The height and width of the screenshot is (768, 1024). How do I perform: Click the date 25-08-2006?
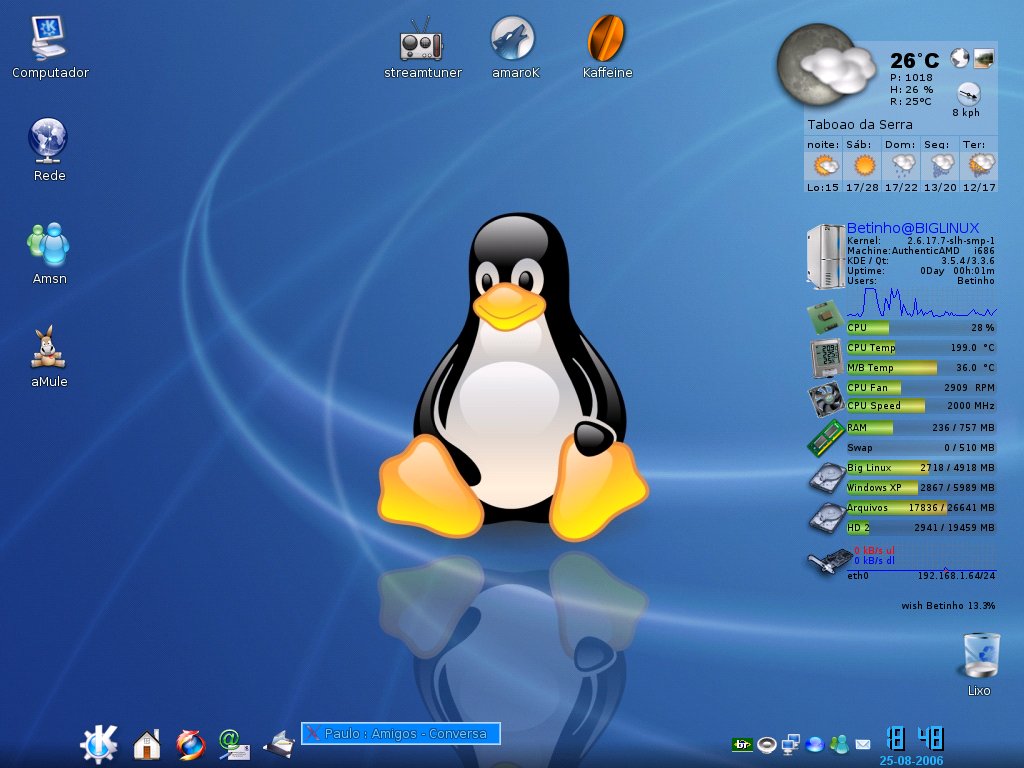(911, 761)
